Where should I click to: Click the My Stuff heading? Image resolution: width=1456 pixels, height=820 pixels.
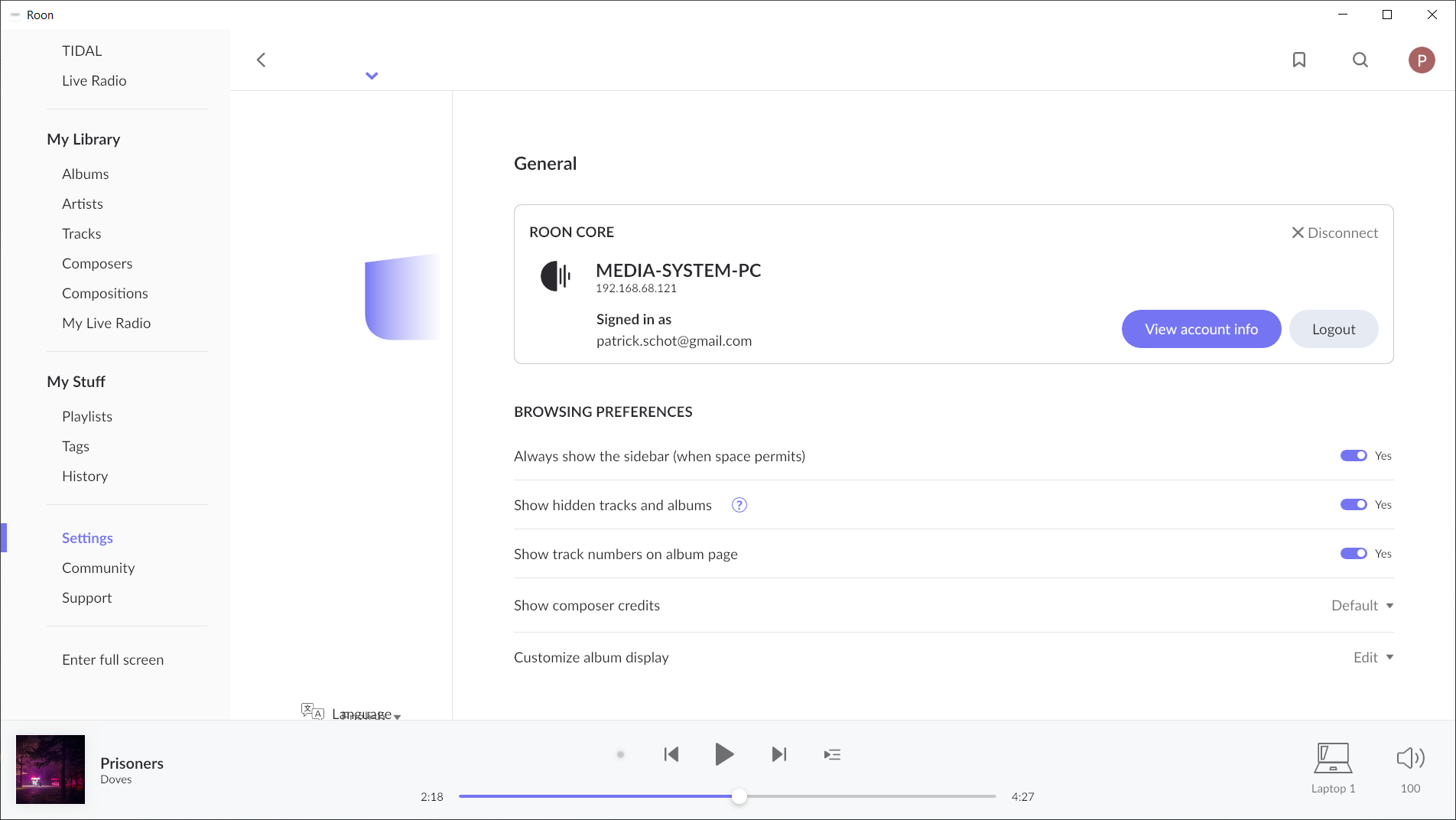coord(76,382)
